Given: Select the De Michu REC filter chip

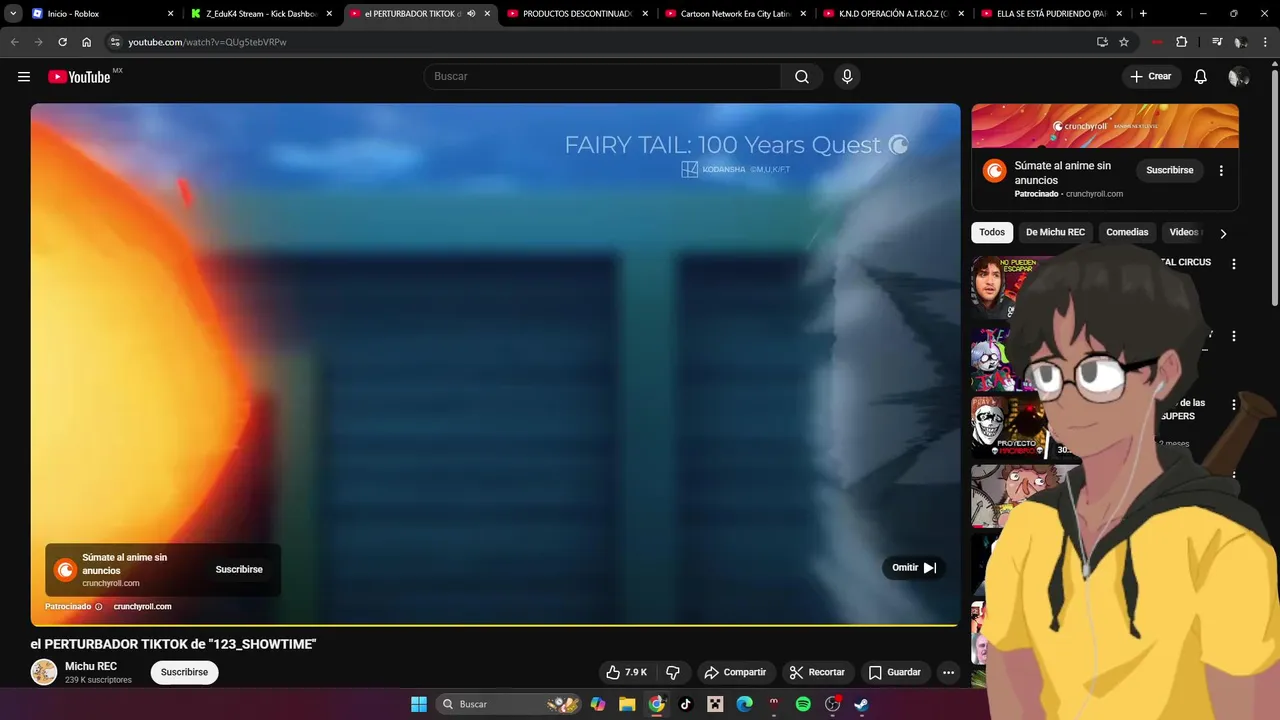Looking at the screenshot, I should 1055,232.
